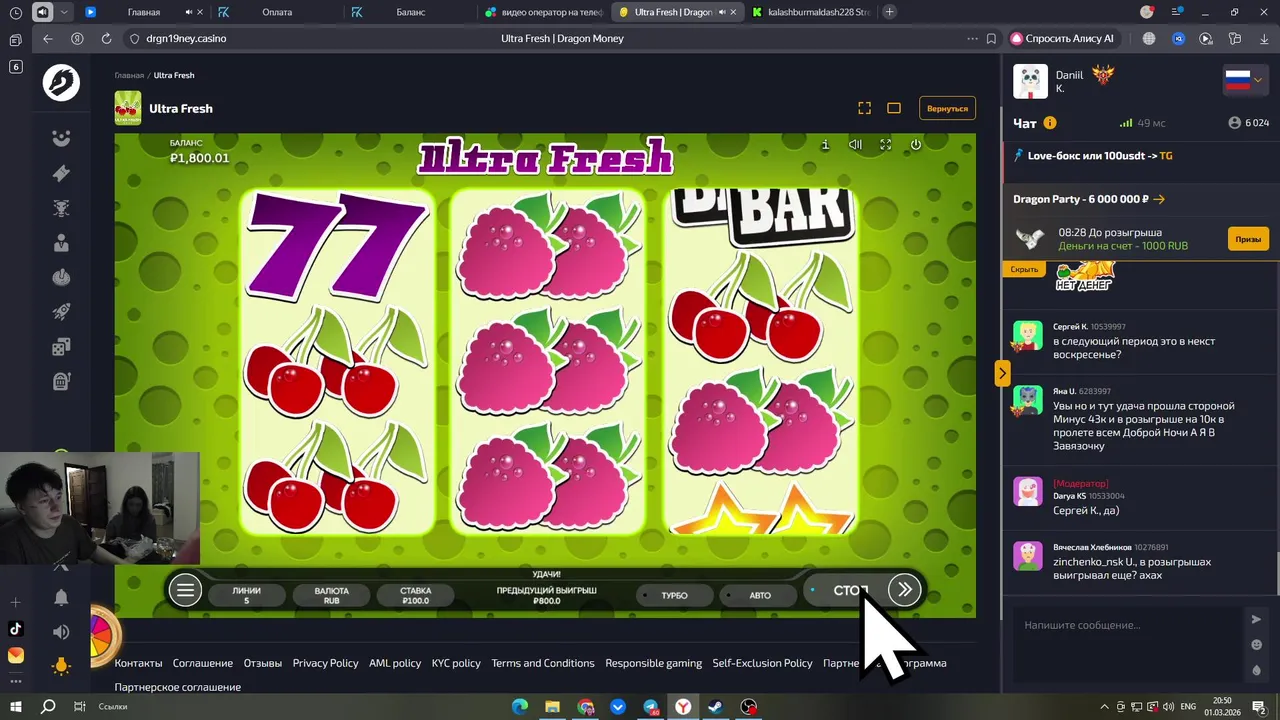This screenshot has width=1280, height=720.
Task: Open the wheel-style icon in sidebar
Action: tap(61, 277)
